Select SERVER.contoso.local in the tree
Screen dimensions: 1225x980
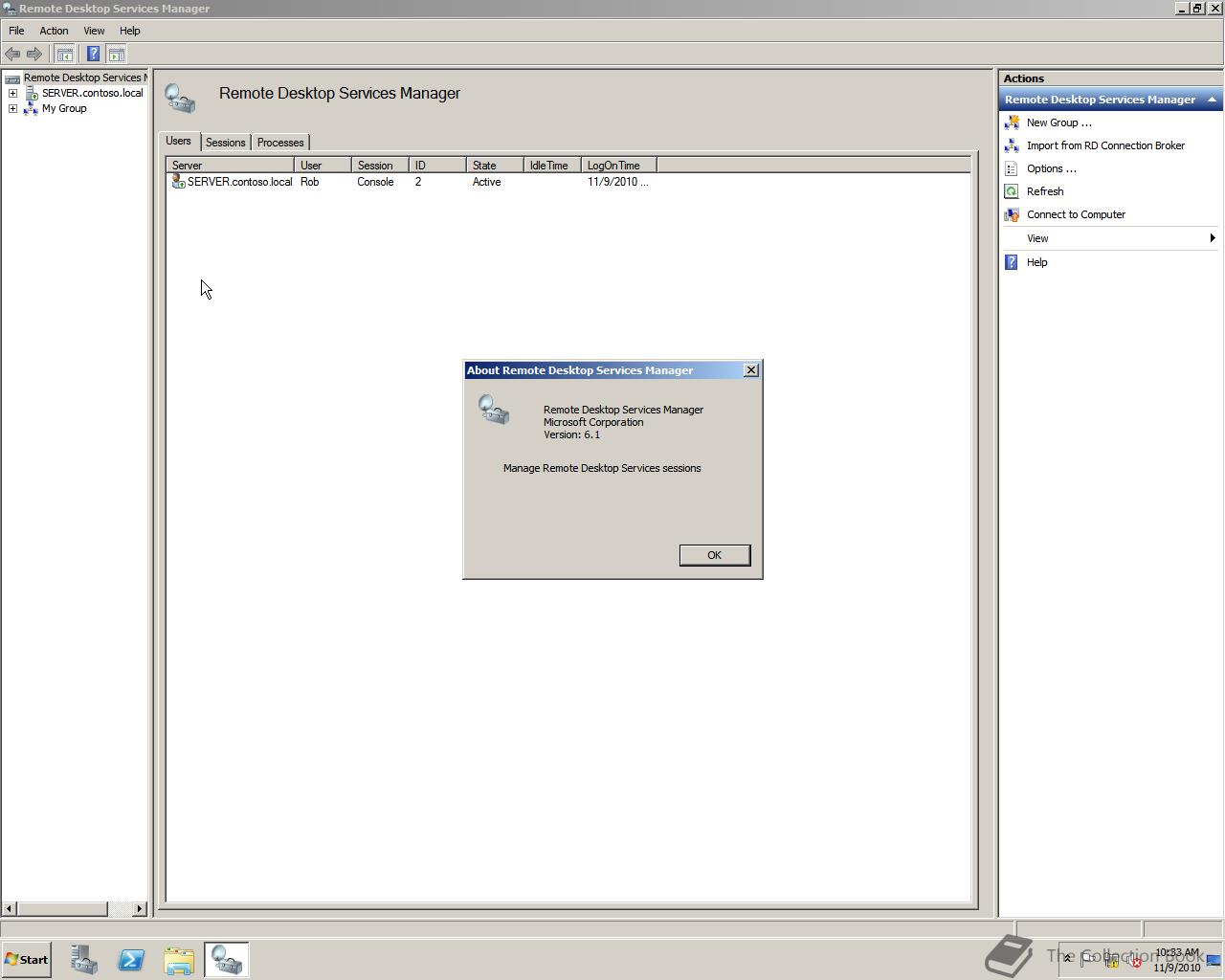[x=92, y=93]
